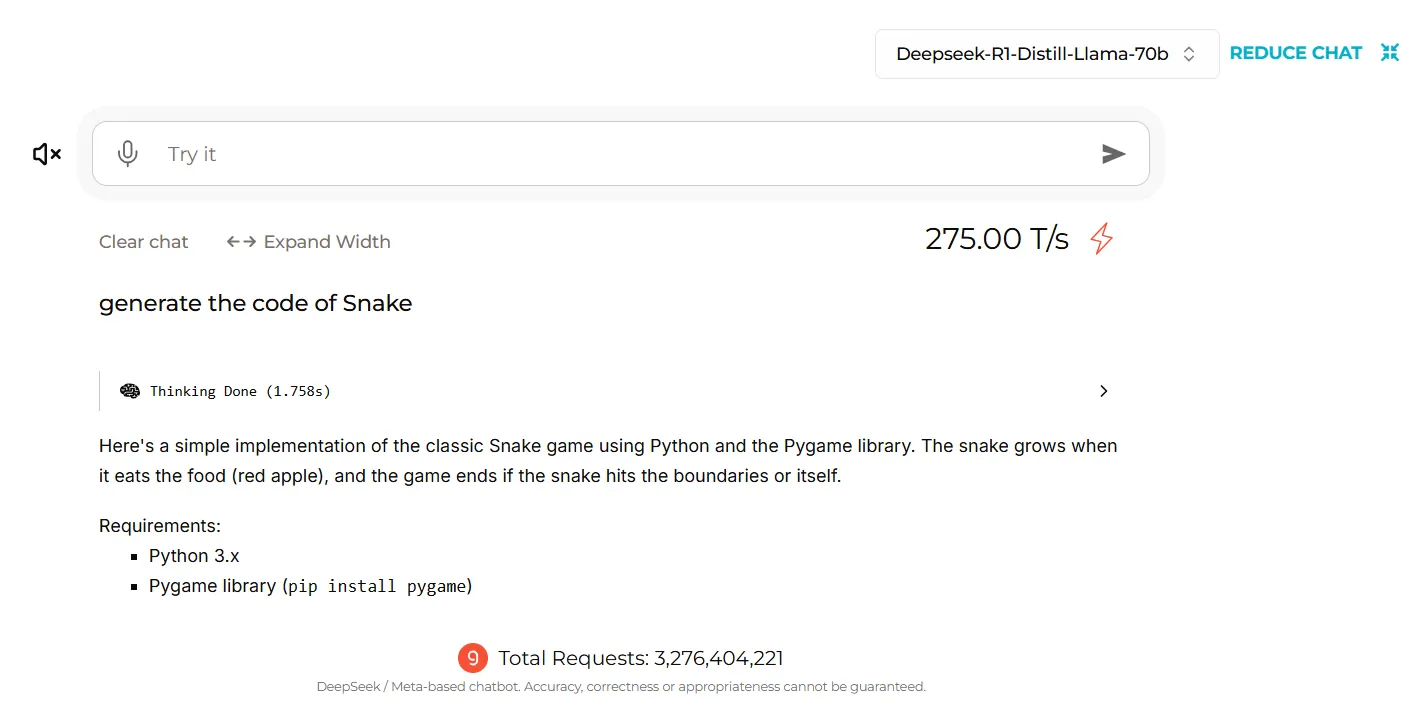
Task: Click the 275.00 T/s speed readout
Action: click(x=996, y=239)
